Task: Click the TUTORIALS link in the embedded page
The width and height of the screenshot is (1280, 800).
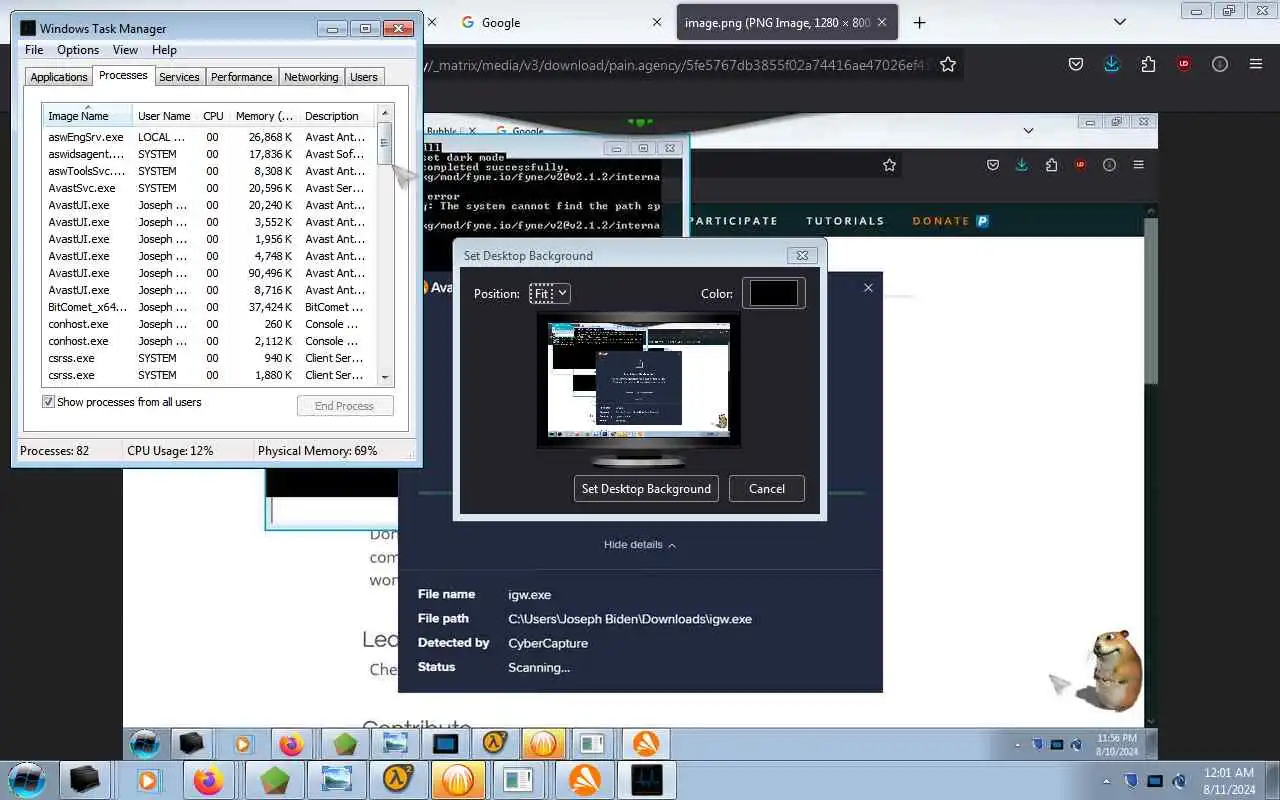Action: (x=845, y=221)
